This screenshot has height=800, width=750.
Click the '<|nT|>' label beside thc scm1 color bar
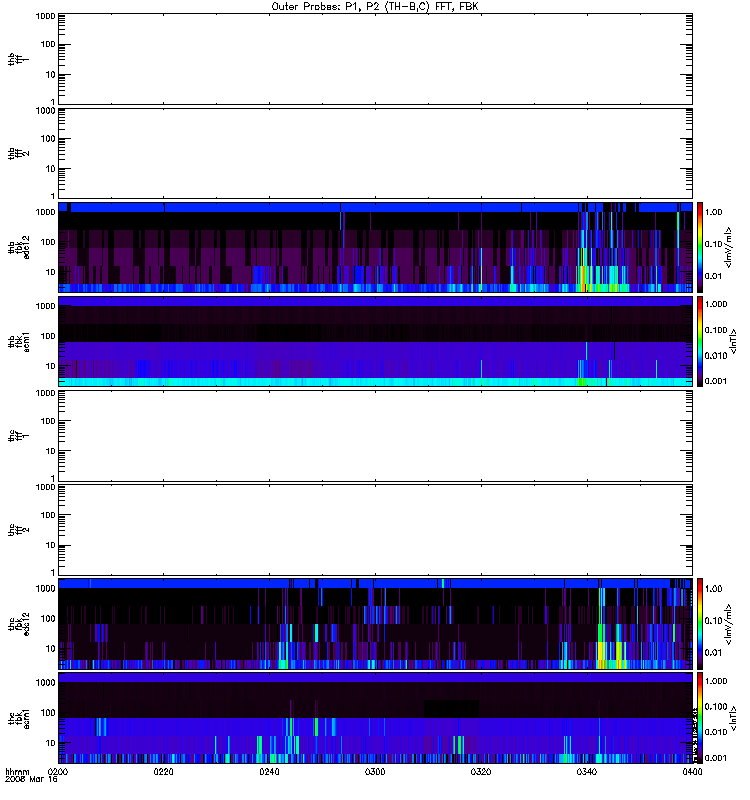coord(733,718)
